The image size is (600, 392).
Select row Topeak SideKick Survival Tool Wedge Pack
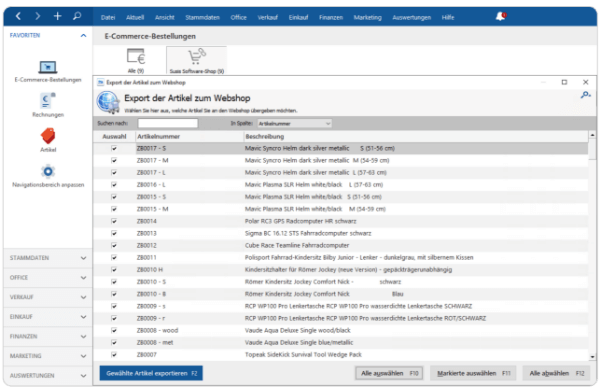341,354
